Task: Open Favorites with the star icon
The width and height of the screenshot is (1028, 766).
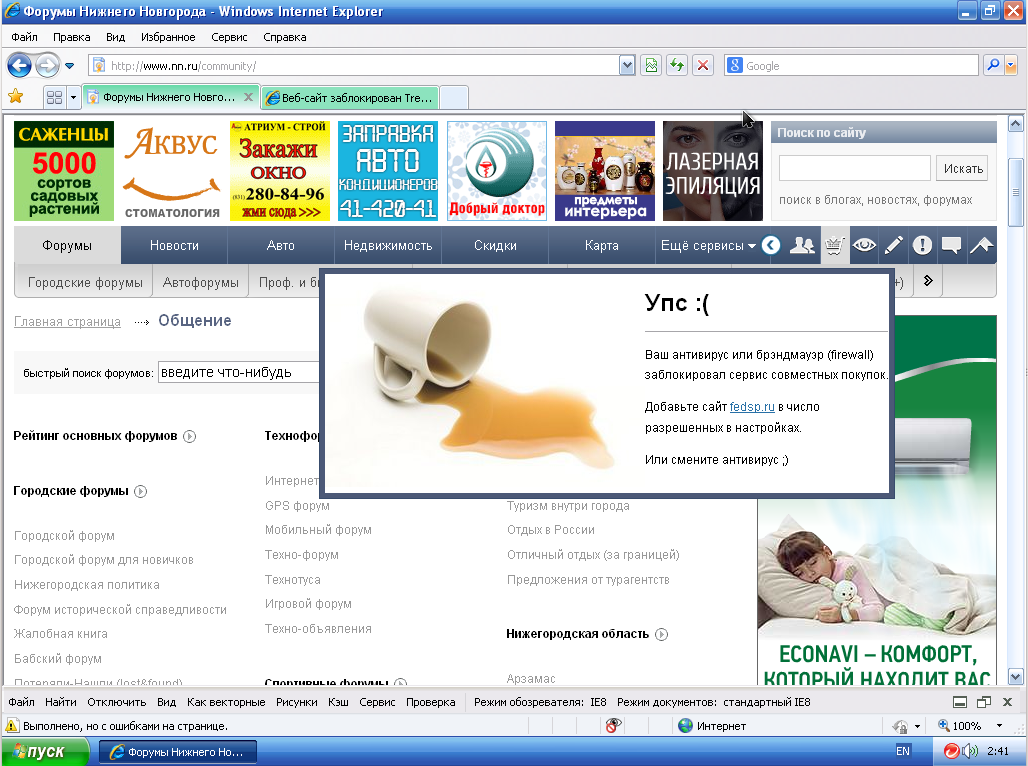Action: pyautogui.click(x=16, y=97)
